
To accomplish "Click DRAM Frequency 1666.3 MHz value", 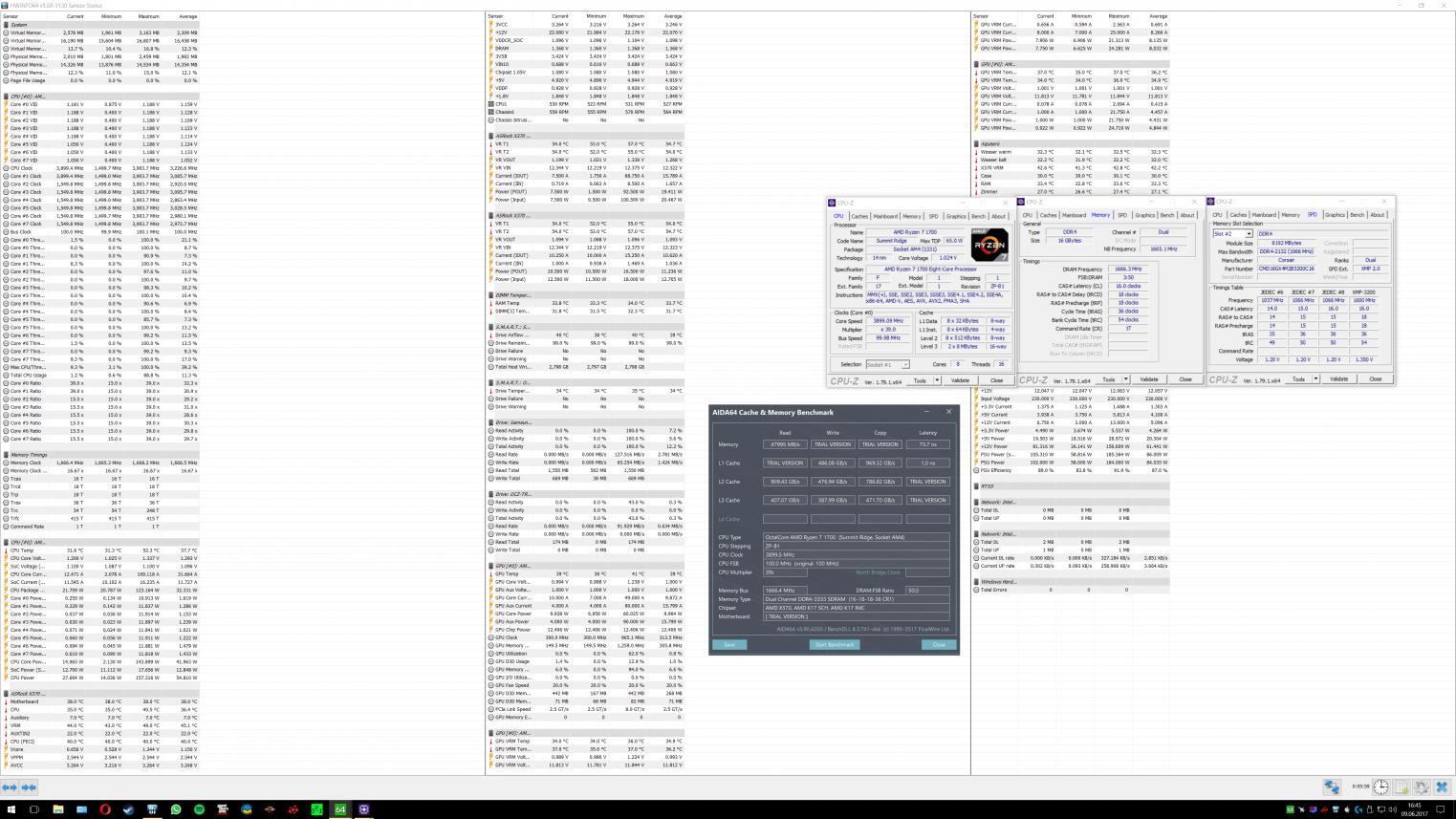I will tap(1128, 269).
